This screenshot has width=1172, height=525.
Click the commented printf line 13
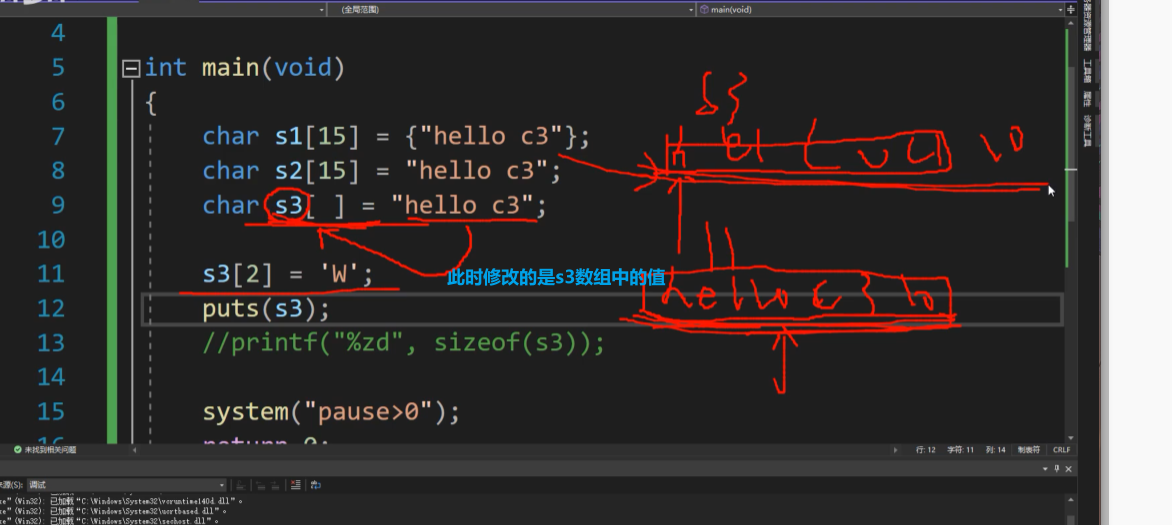[404, 343]
